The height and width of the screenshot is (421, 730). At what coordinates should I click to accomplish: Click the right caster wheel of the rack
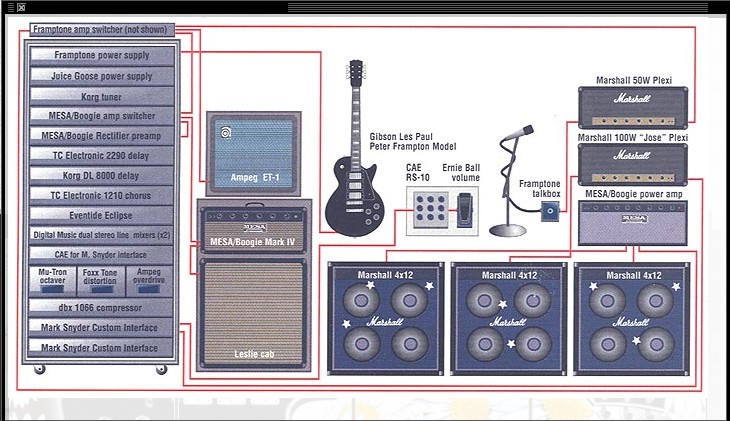(161, 369)
